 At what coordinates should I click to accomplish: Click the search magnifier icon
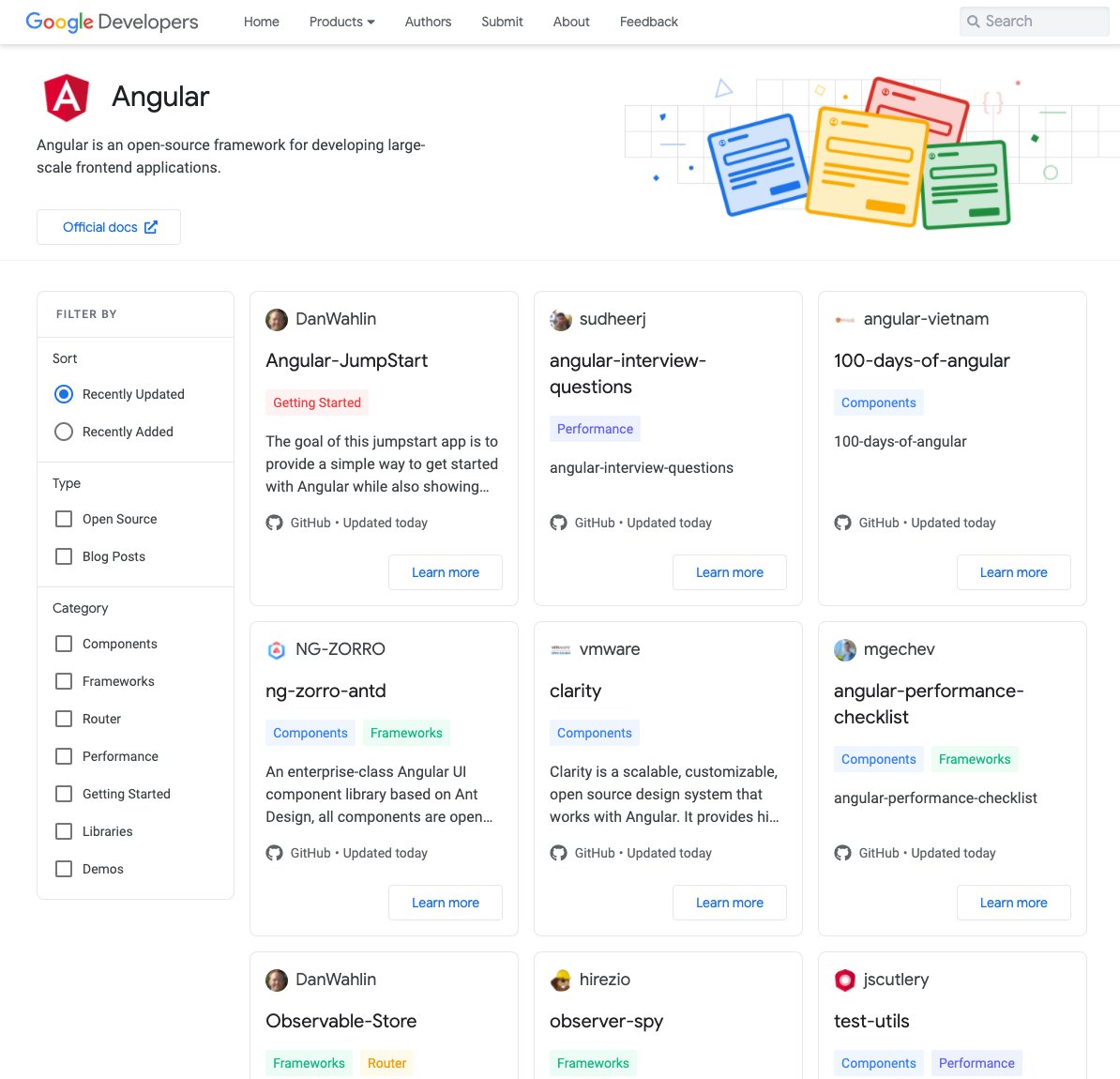click(x=973, y=21)
